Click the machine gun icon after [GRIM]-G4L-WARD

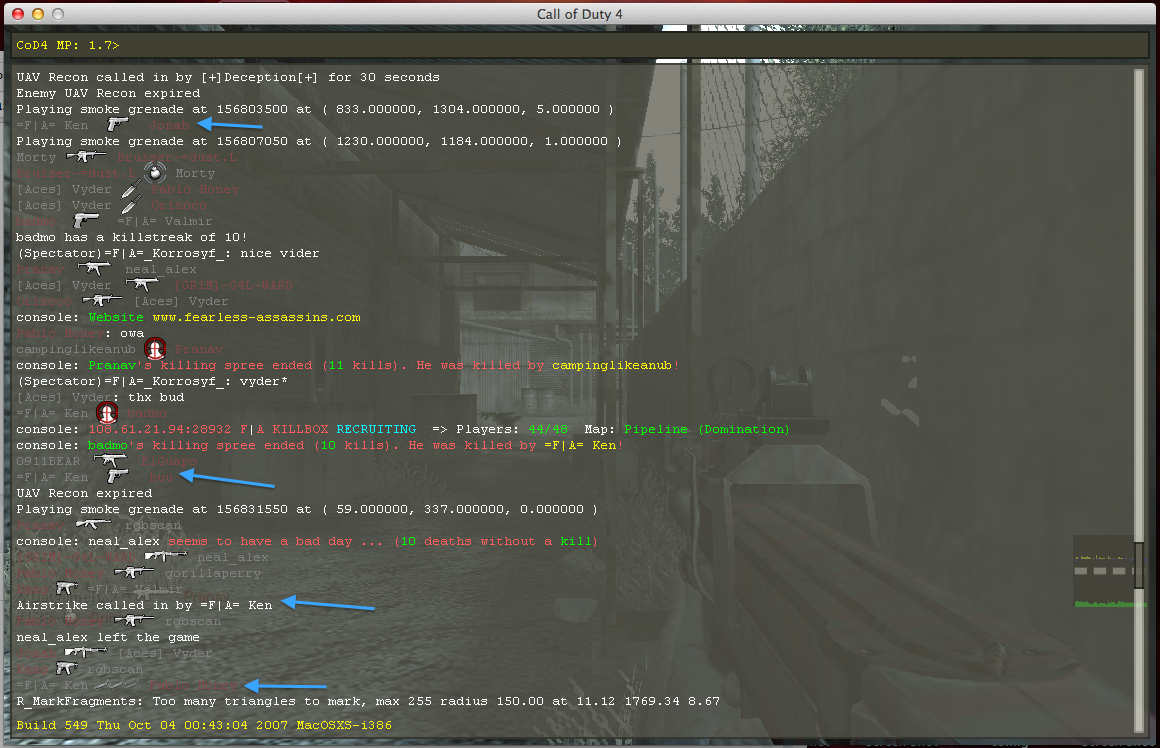coord(165,556)
